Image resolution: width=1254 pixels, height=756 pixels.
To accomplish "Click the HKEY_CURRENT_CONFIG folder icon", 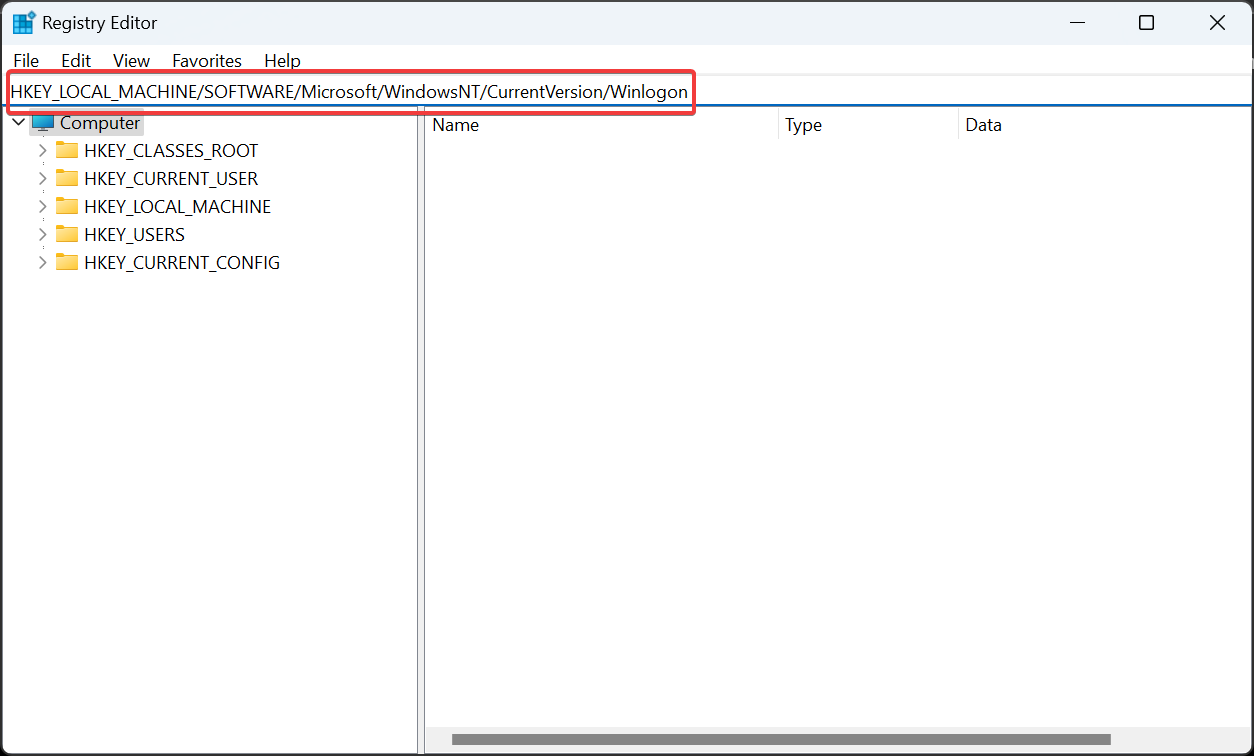I will tap(67, 263).
